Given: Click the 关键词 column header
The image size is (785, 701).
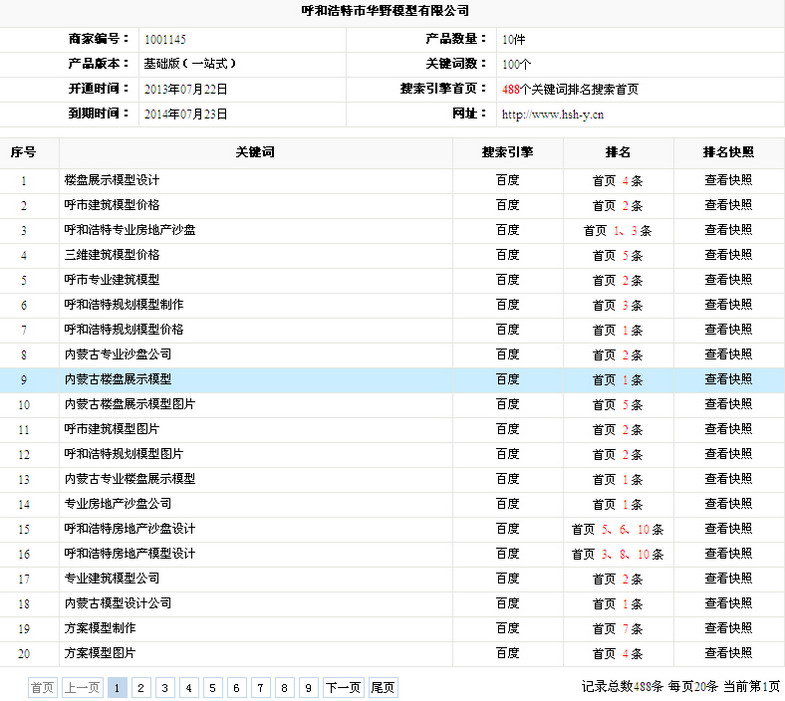Looking at the screenshot, I should pyautogui.click(x=255, y=152).
